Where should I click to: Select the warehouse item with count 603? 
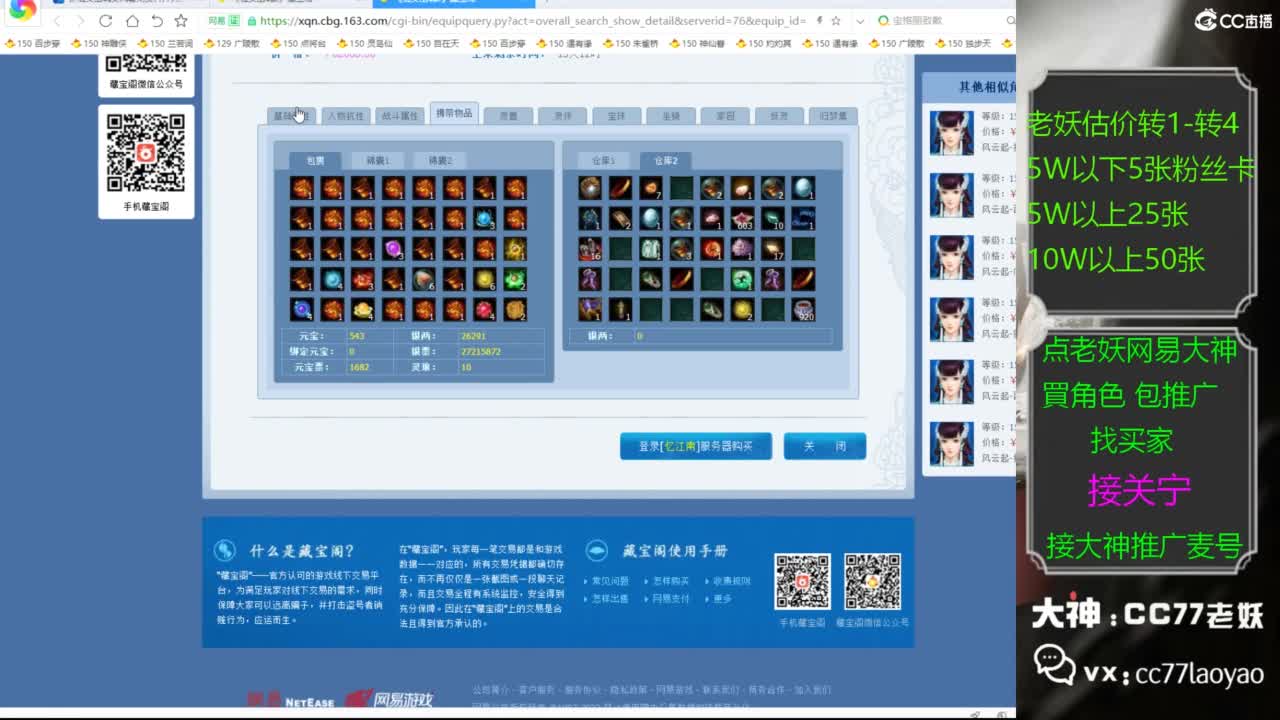pyautogui.click(x=742, y=218)
